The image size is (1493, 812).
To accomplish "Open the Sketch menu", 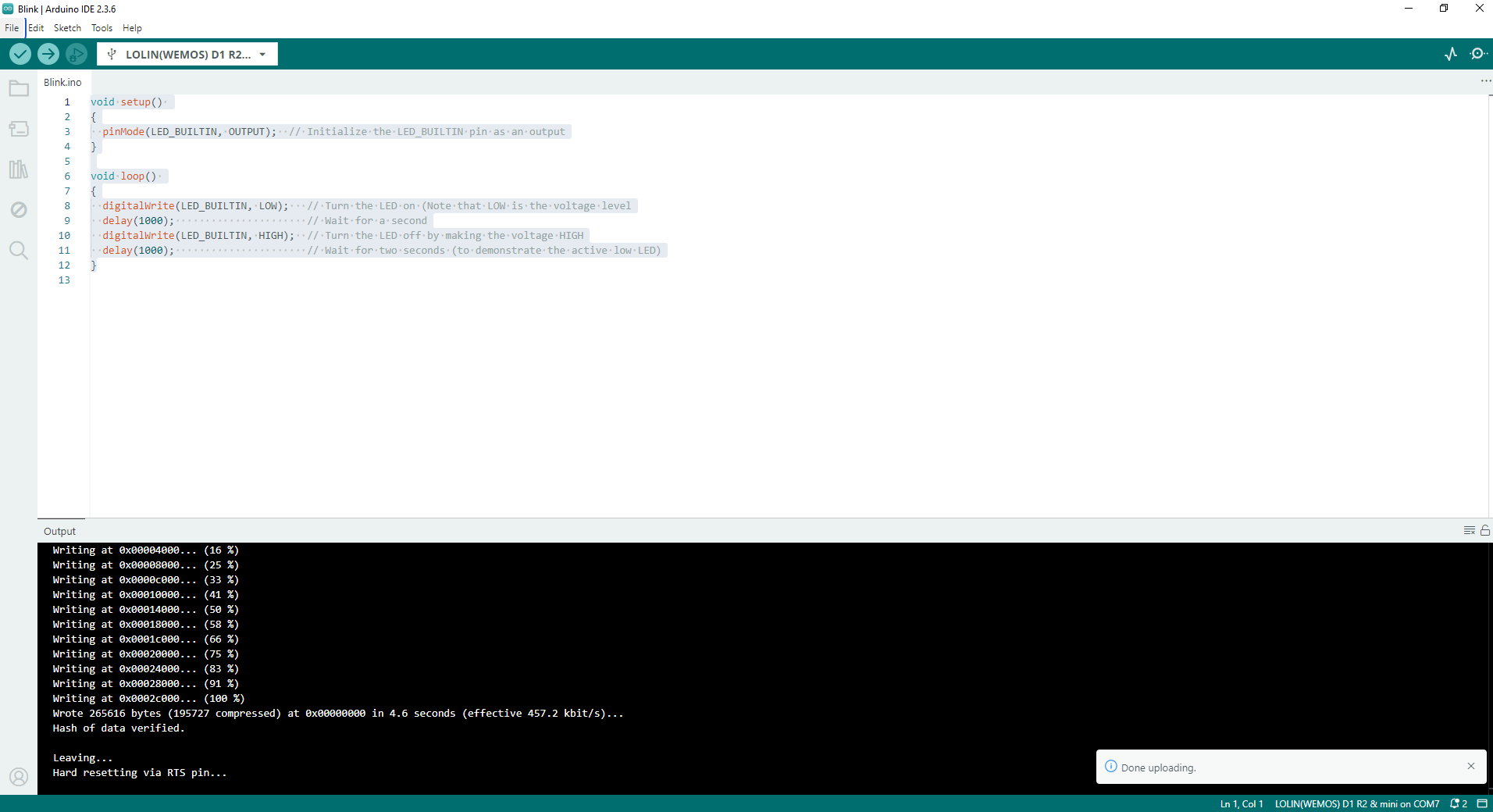I will pos(67,28).
